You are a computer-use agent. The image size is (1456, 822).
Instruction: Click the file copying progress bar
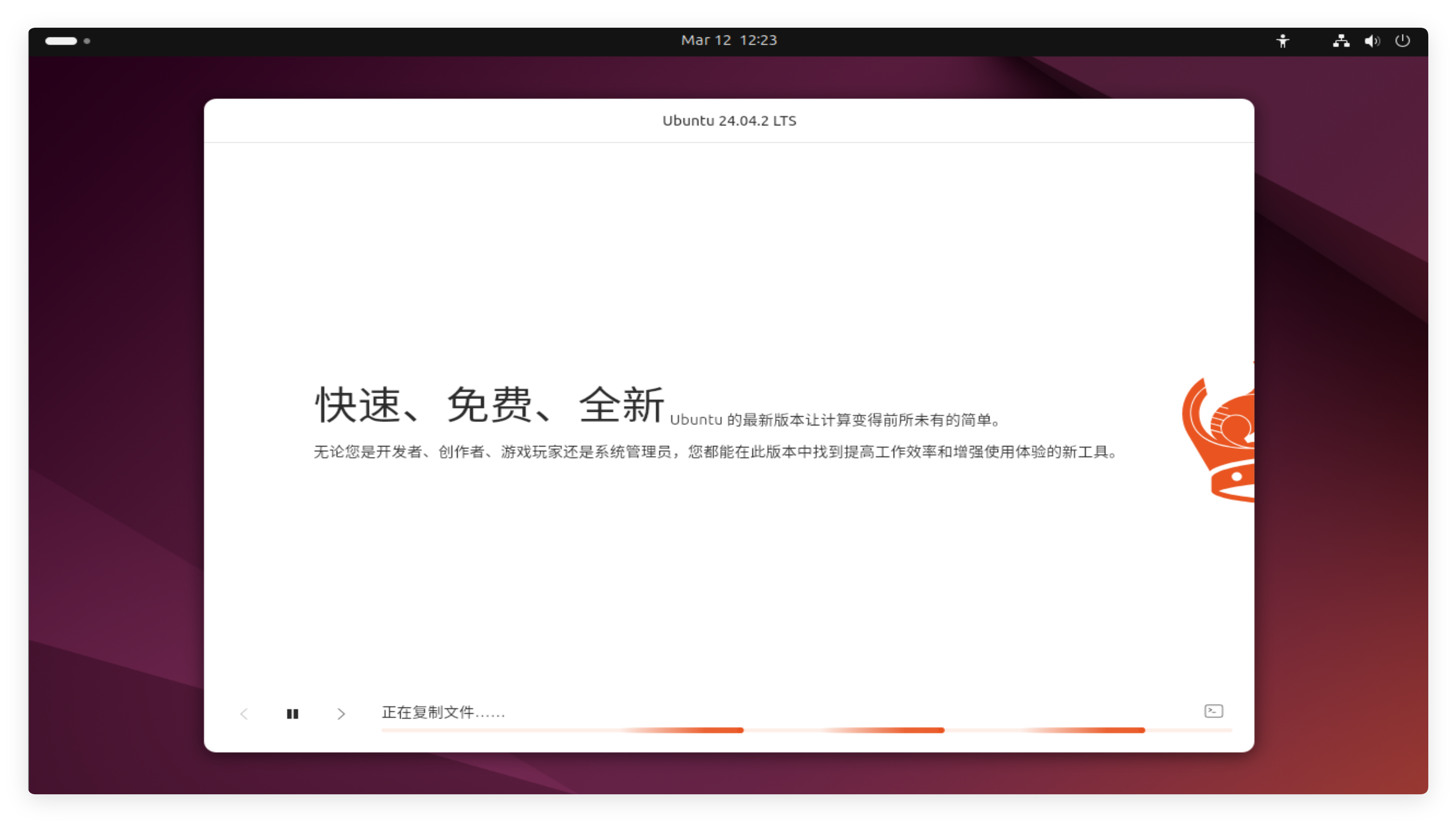806,730
